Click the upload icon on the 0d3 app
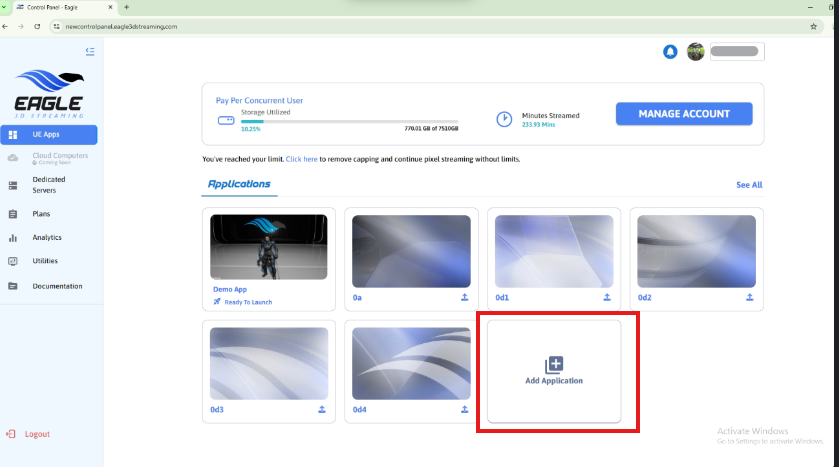 coord(321,409)
